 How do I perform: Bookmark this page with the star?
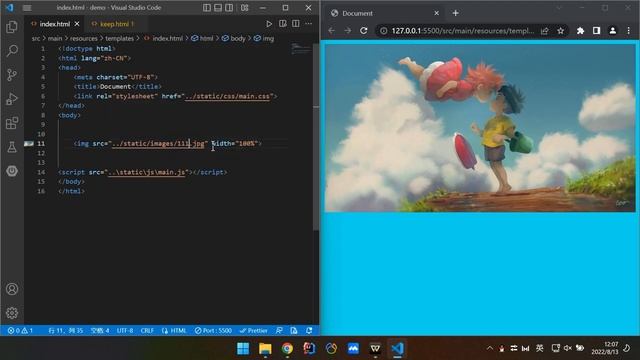[561, 31]
